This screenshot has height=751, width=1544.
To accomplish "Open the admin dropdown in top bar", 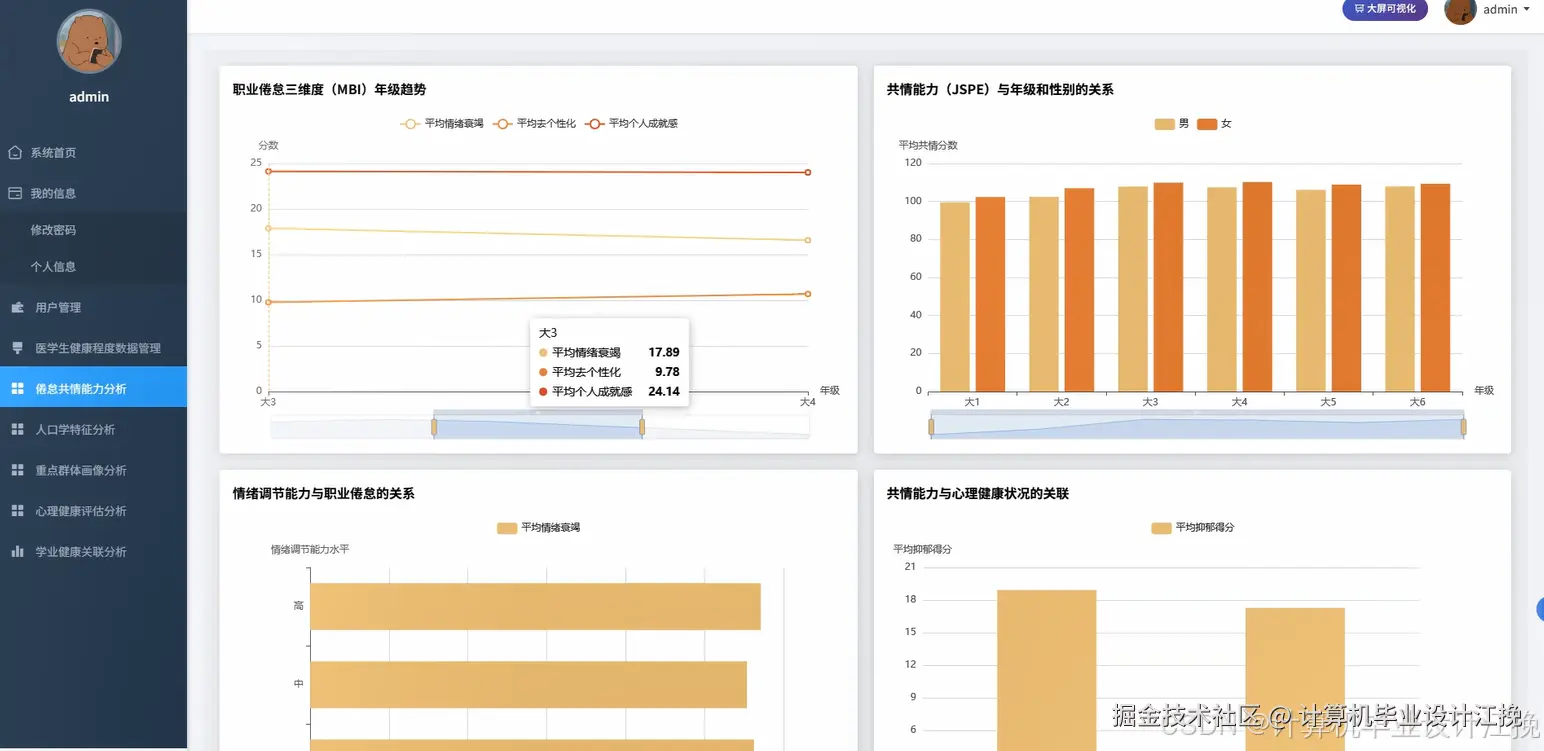I will [1506, 10].
